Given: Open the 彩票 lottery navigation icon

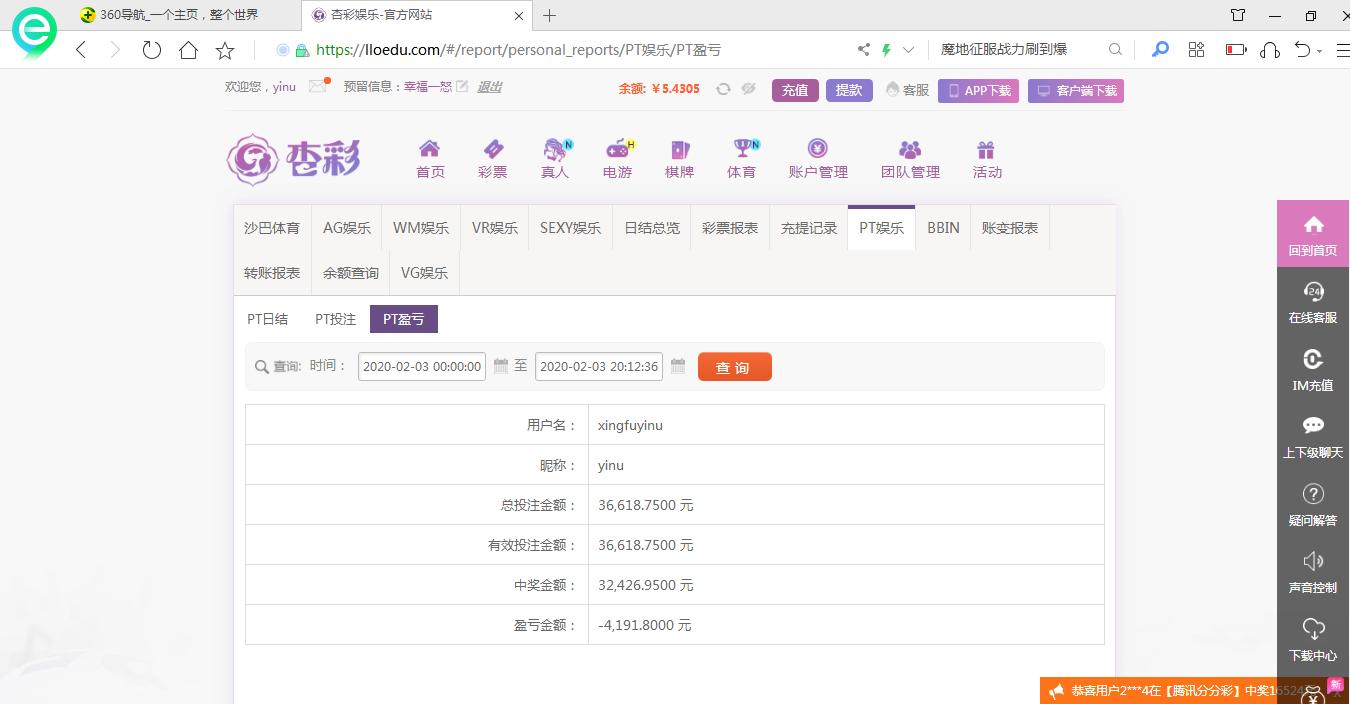Looking at the screenshot, I should click(492, 149).
